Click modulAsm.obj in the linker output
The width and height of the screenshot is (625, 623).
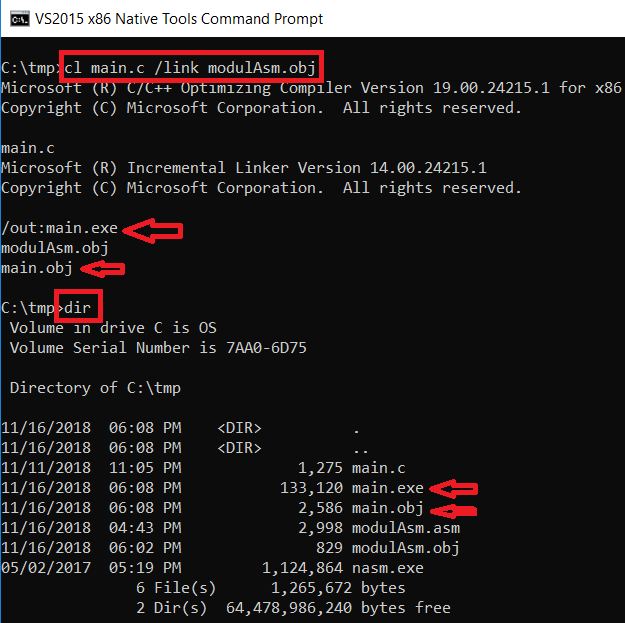[55, 248]
